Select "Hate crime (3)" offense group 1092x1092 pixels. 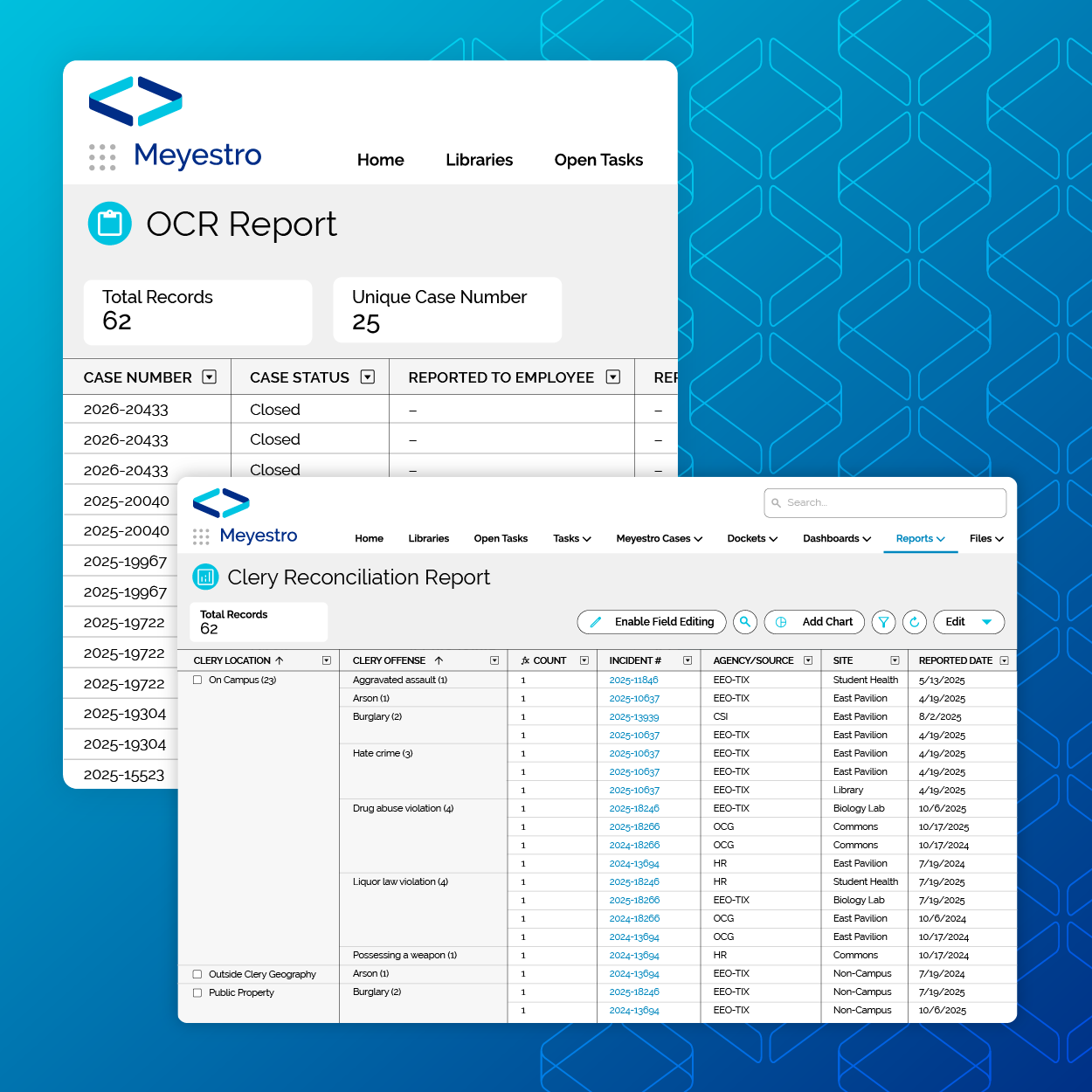point(383,753)
